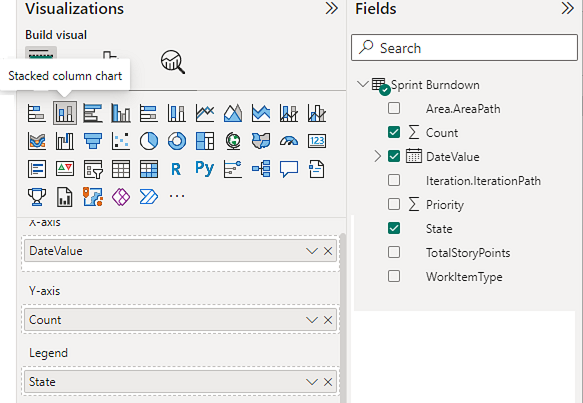Viewport: 583px width, 403px height.
Task: Select the donut chart visual
Action: pos(177,141)
